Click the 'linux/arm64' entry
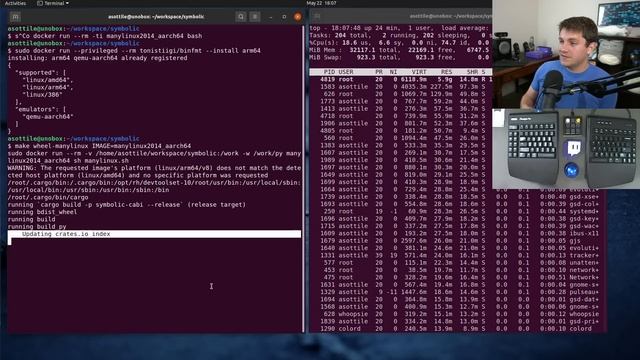The width and height of the screenshot is (640, 360). [47, 87]
